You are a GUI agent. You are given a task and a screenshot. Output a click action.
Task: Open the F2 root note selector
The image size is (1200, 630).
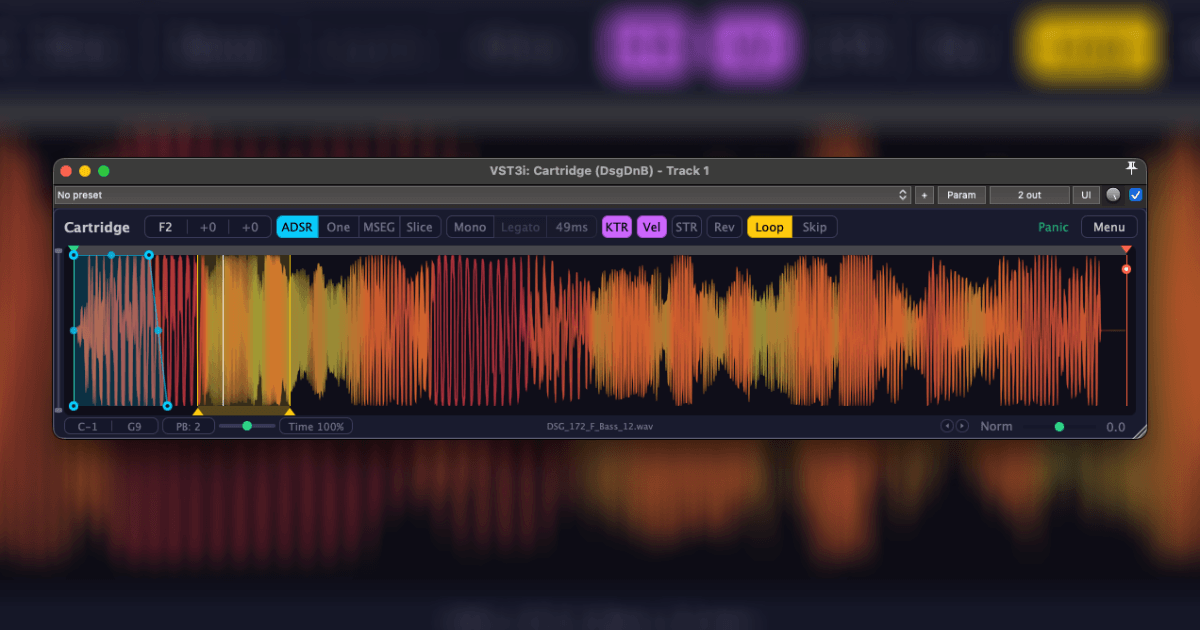(166, 227)
